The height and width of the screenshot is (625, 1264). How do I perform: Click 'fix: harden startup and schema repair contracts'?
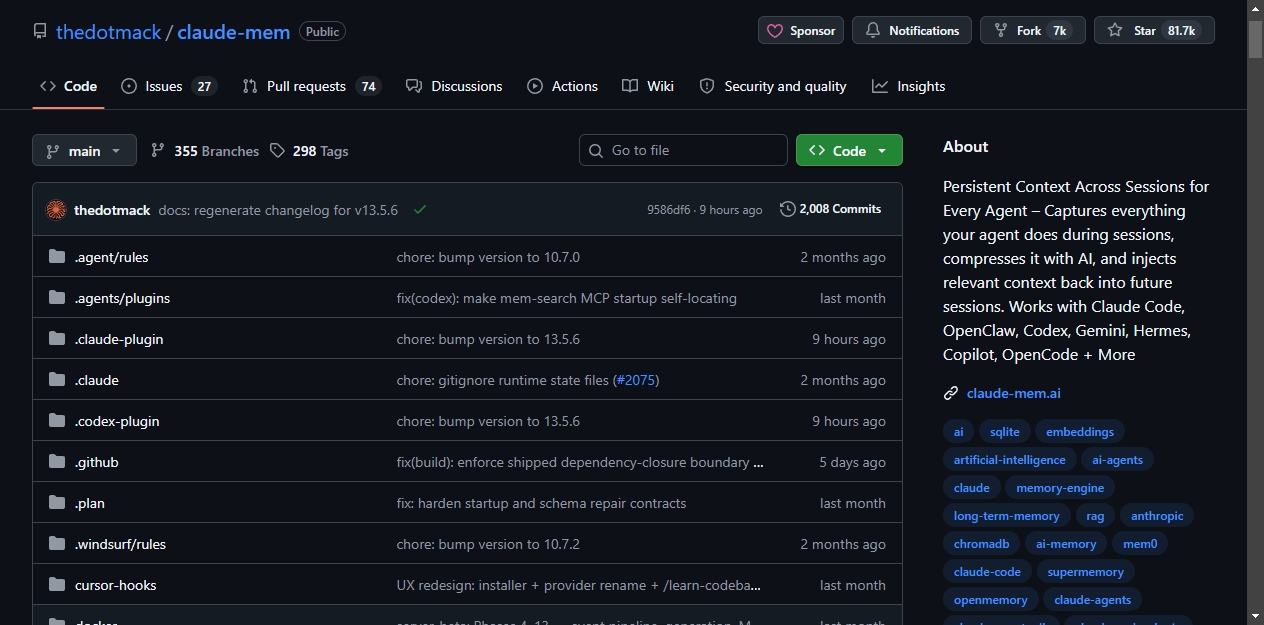542,503
